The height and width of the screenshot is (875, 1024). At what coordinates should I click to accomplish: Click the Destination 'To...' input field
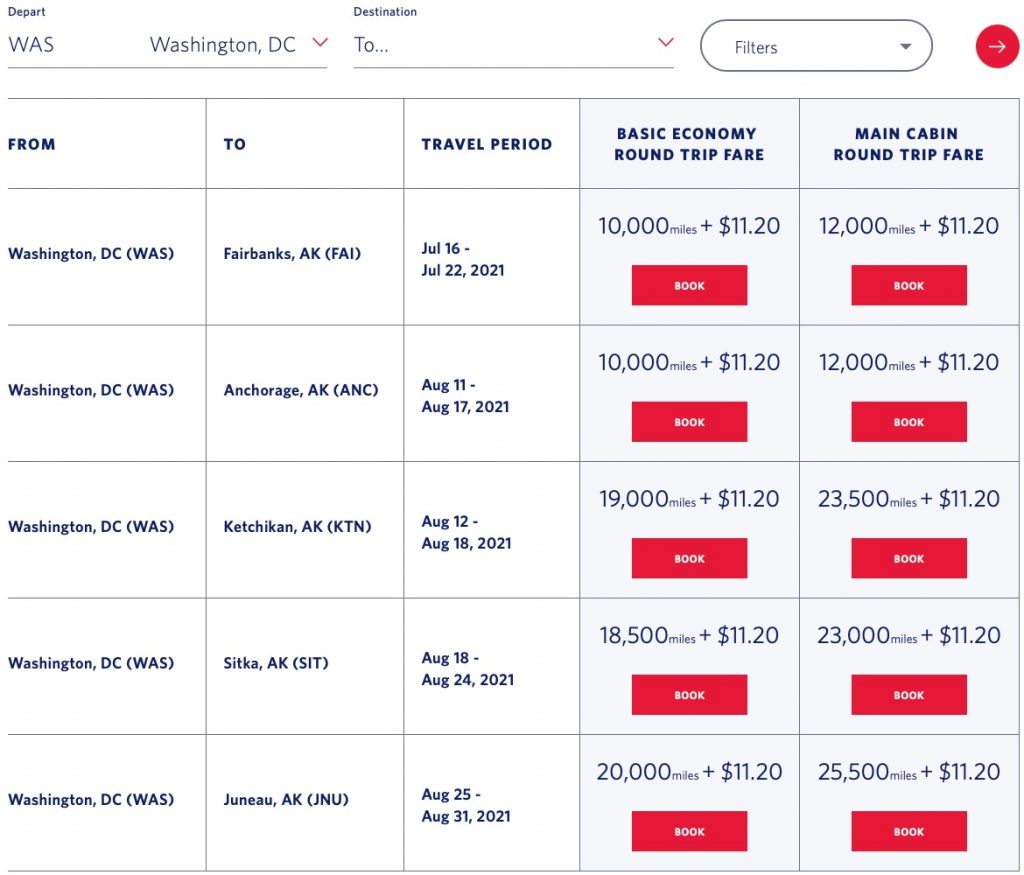click(500, 45)
